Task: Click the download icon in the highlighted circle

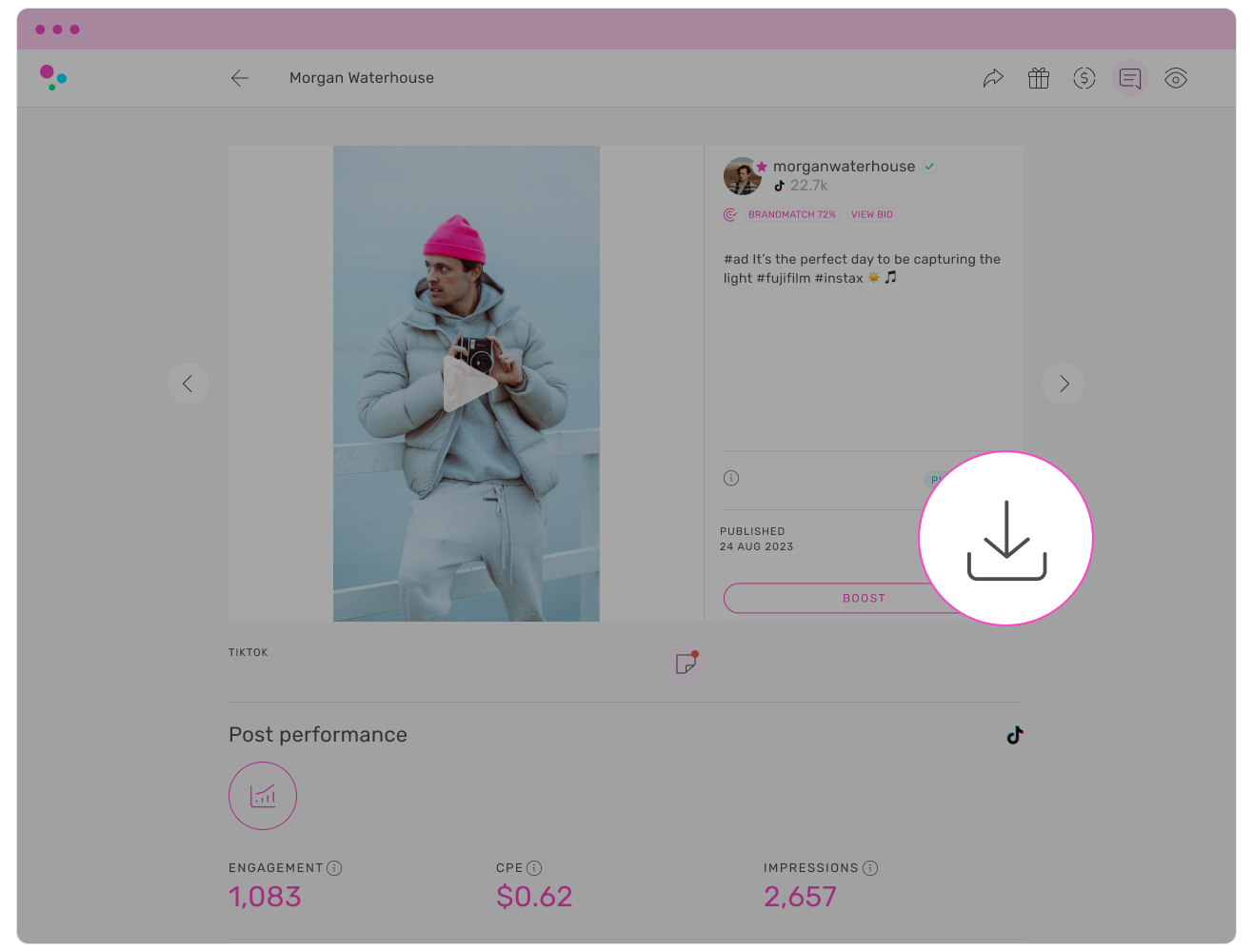Action: (x=1006, y=540)
